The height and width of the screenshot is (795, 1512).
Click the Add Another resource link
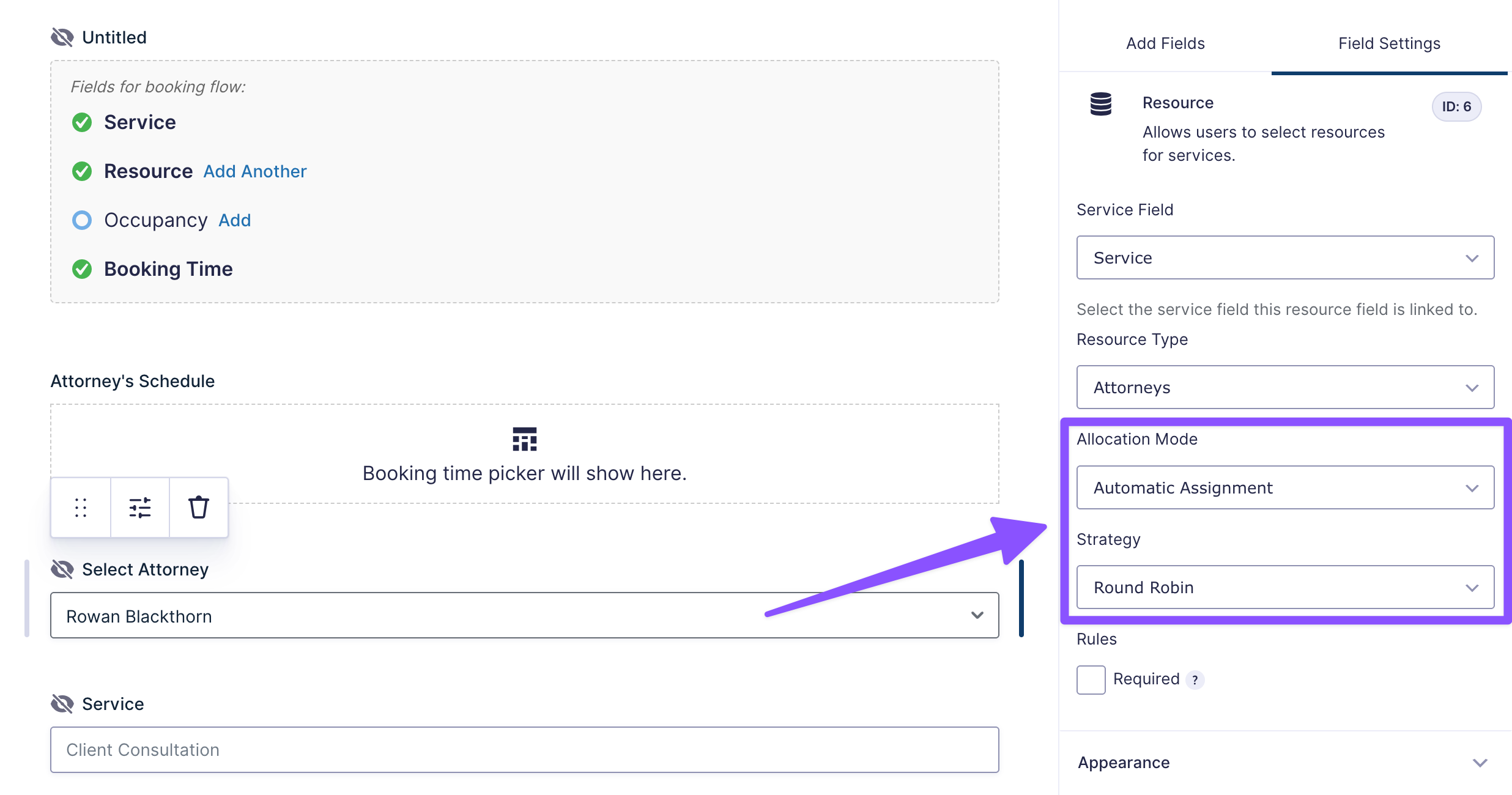(255, 171)
